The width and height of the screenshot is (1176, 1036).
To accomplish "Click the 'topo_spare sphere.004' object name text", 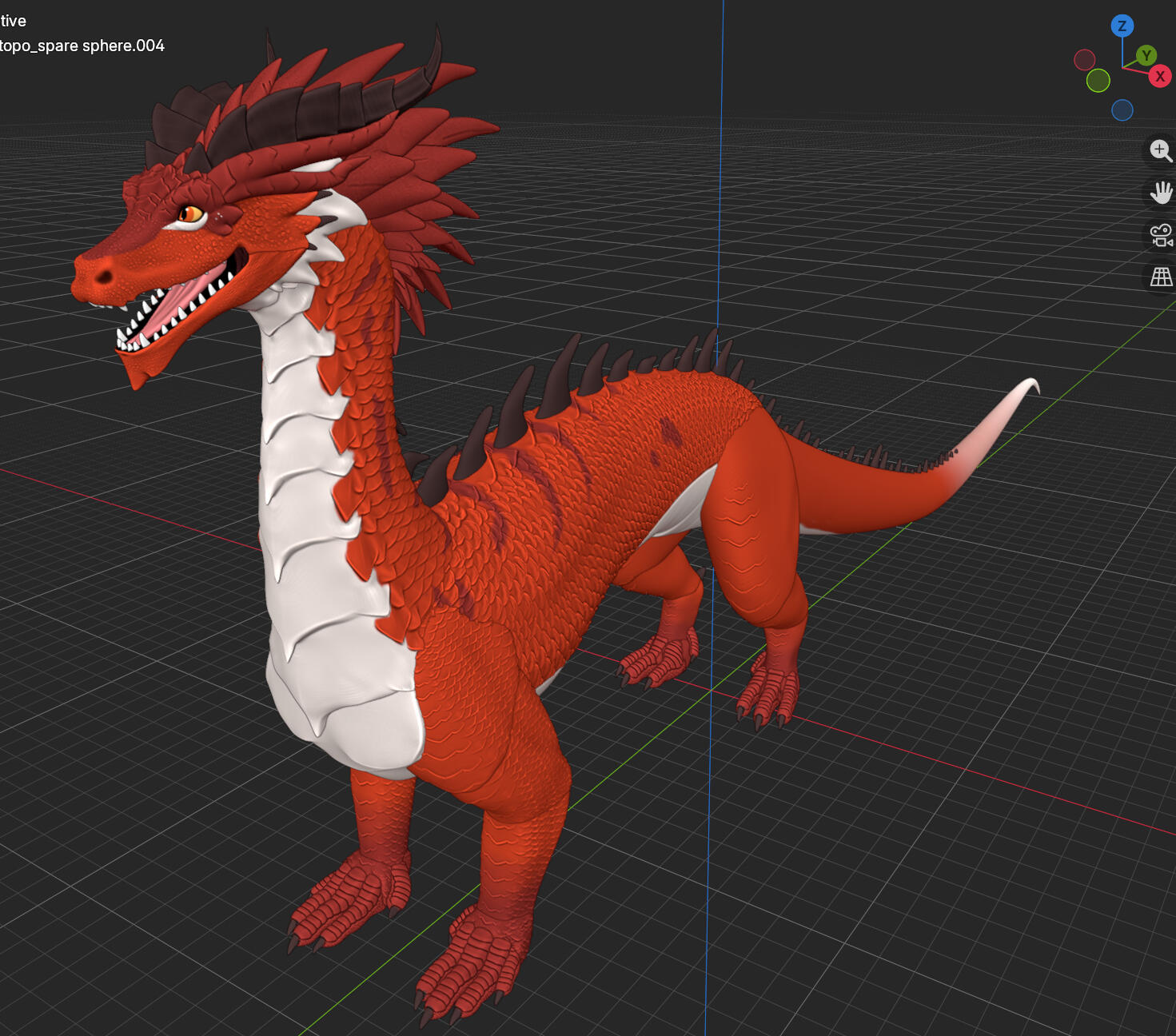I will click(x=82, y=46).
